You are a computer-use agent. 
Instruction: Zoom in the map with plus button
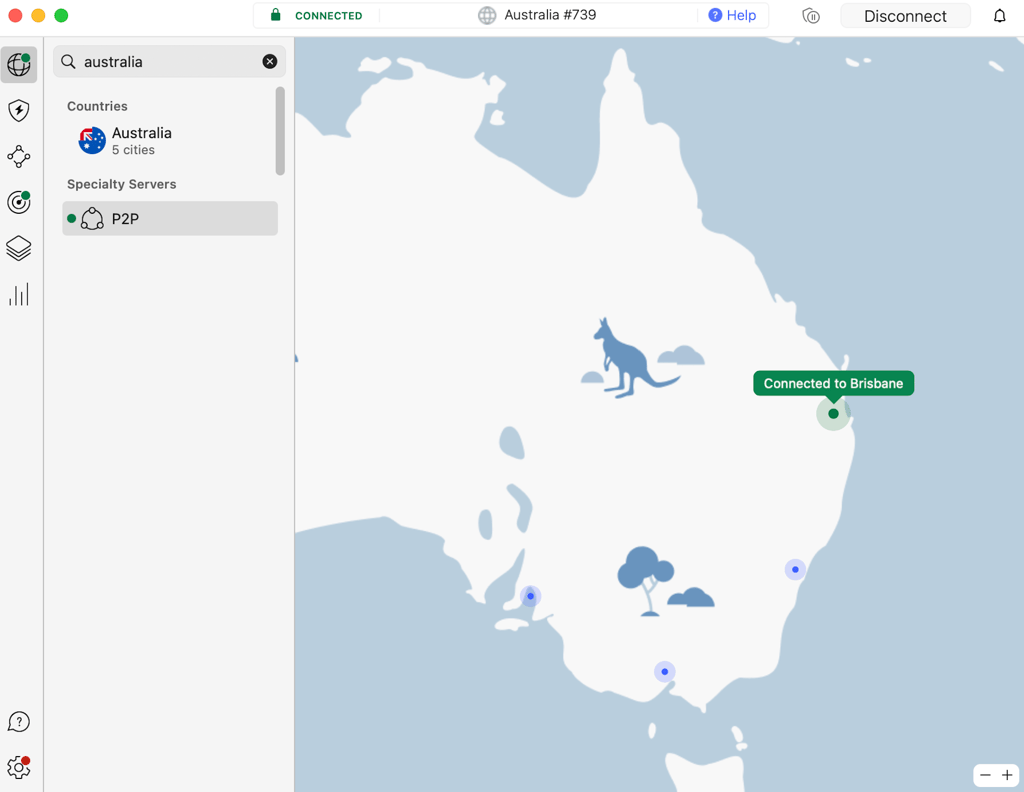point(1007,775)
